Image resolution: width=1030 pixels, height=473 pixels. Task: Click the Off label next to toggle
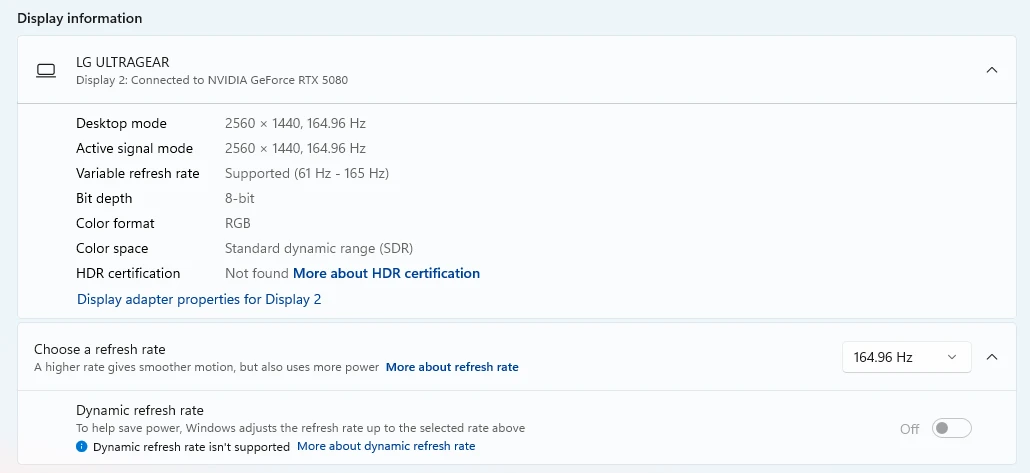click(x=910, y=429)
